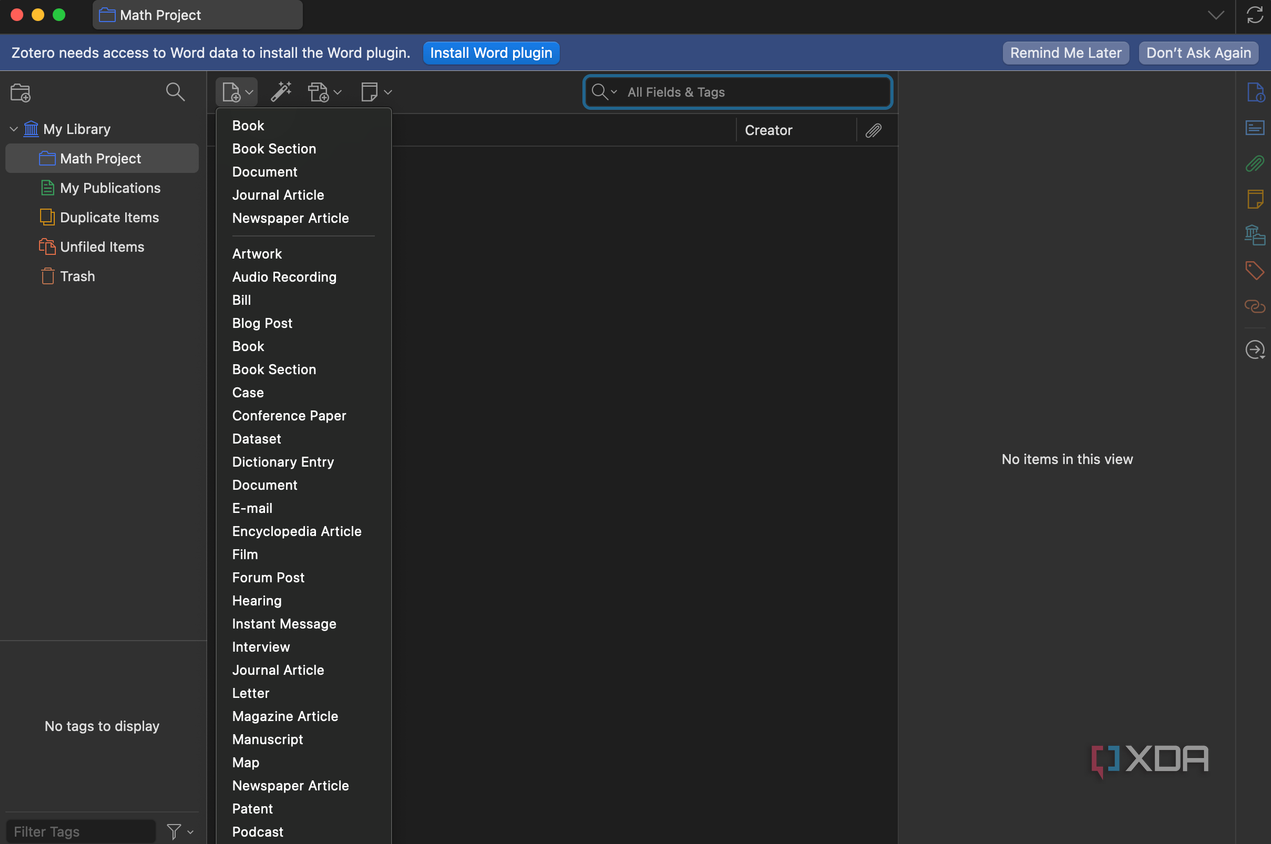Focus the Filter Tags input field
This screenshot has height=844, width=1271.
pos(81,831)
